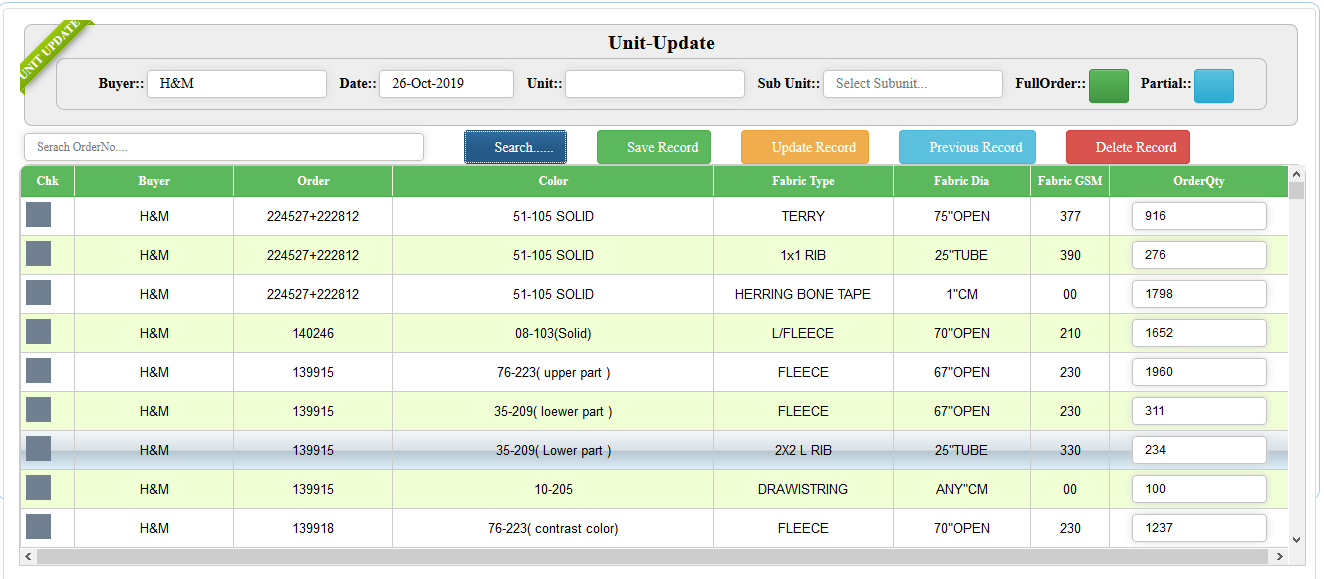Screen dimensions: 1324x579
Task: Click the Date field showing 26-Oct-2019
Action: point(446,84)
